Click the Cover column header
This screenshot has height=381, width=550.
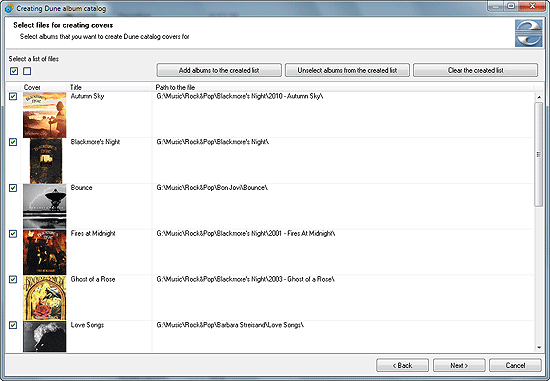click(44, 87)
